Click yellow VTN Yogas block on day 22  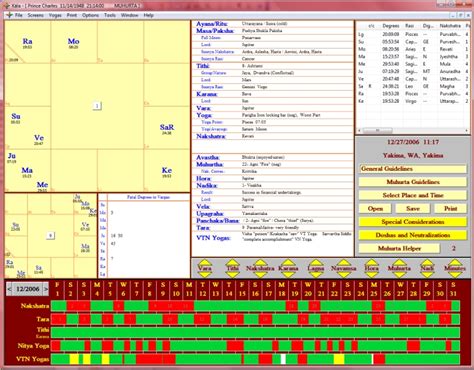[339, 359]
